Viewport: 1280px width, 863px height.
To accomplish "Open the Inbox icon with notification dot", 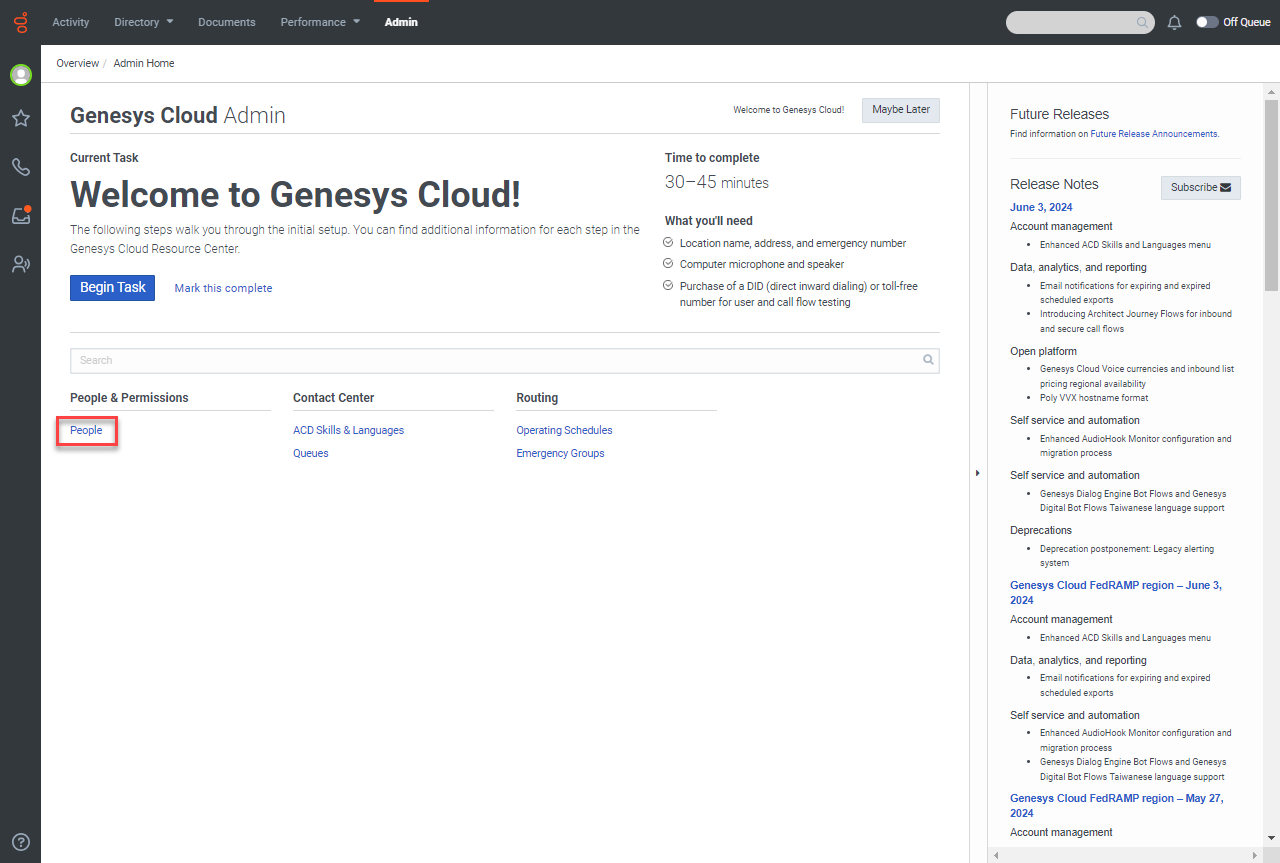I will (x=20, y=215).
